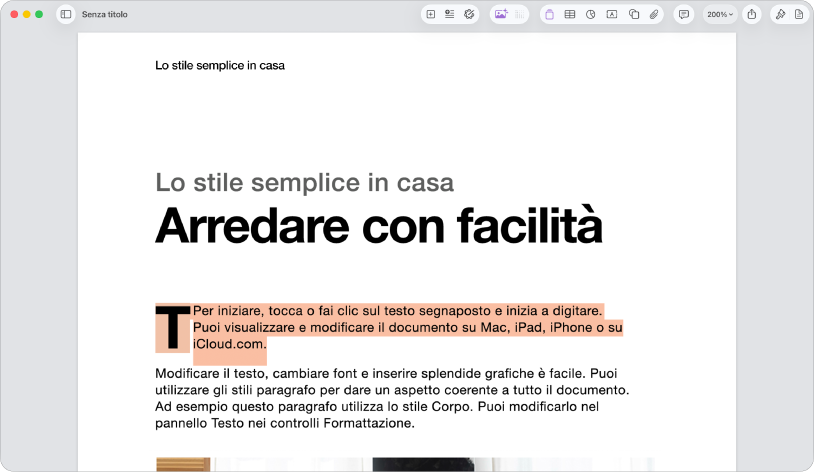Click the Add Page icon
This screenshot has height=473, width=814.
(431, 15)
